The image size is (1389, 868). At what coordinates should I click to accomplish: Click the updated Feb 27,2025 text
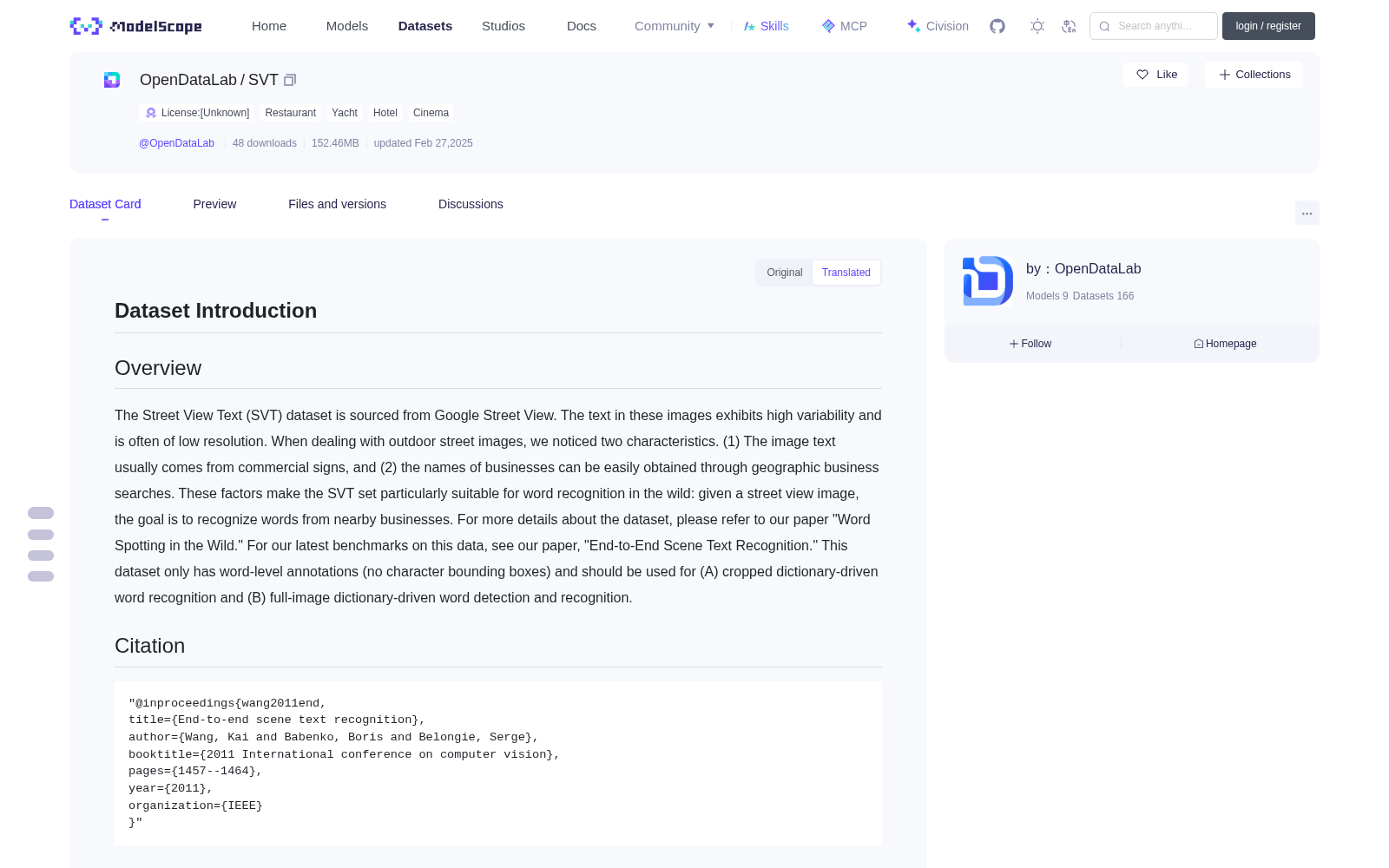tap(424, 143)
